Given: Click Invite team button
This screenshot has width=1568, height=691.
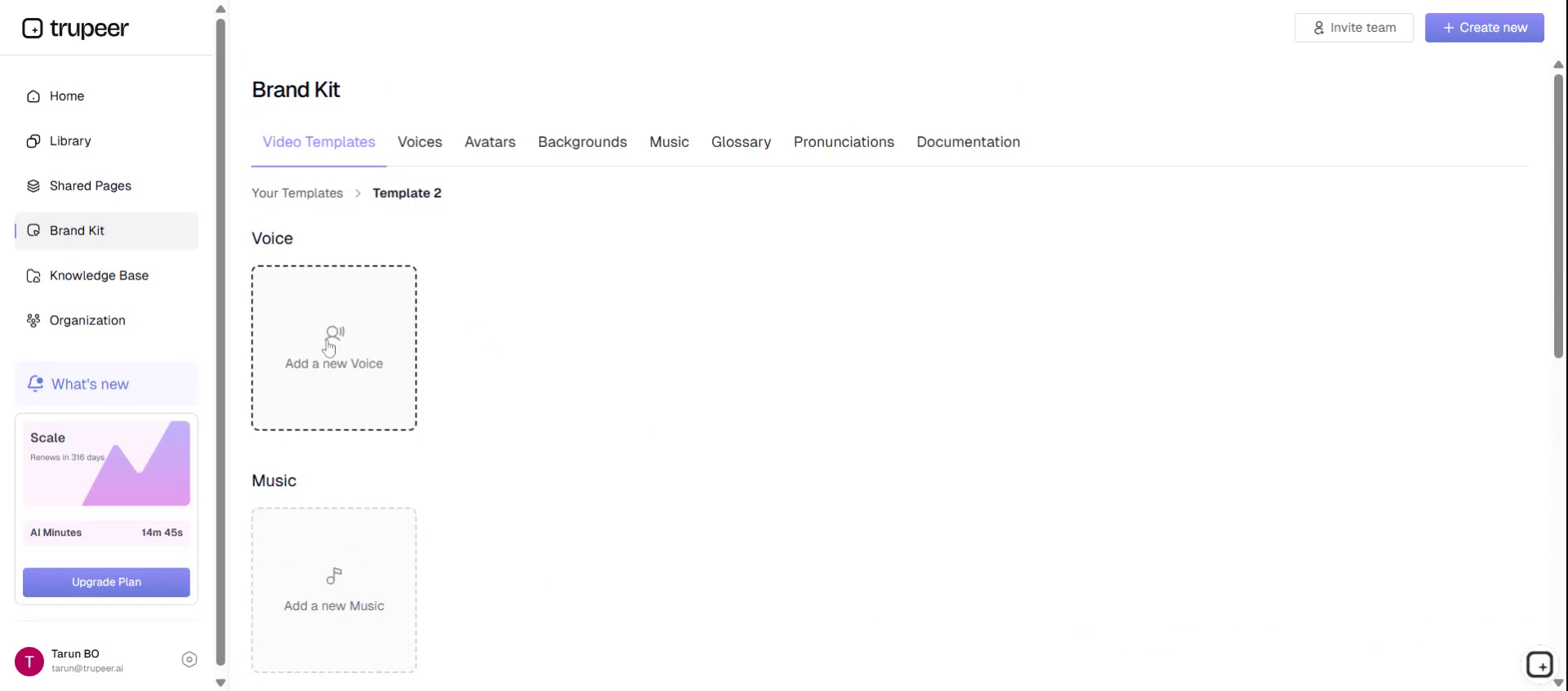Looking at the screenshot, I should point(1354,28).
